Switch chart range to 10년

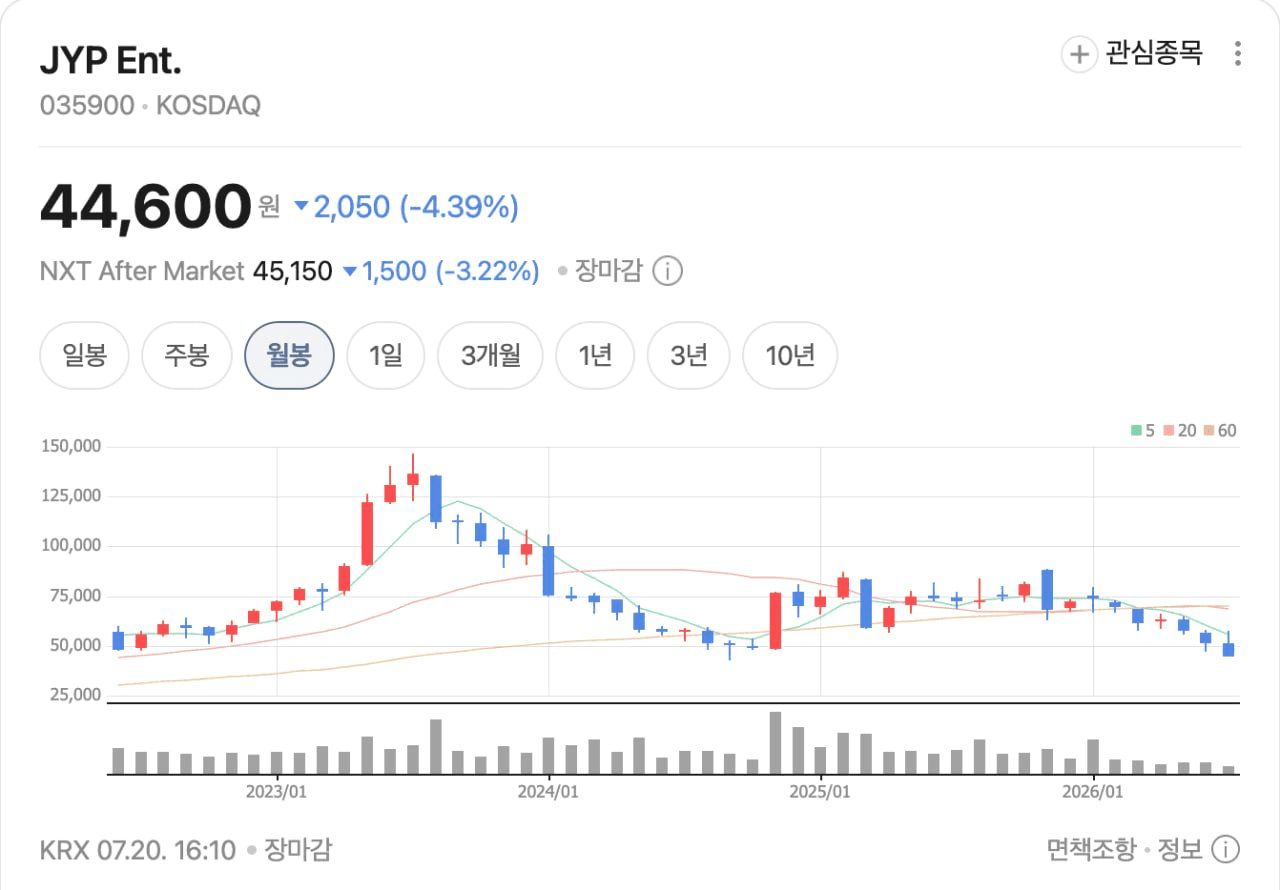pyautogui.click(x=790, y=355)
